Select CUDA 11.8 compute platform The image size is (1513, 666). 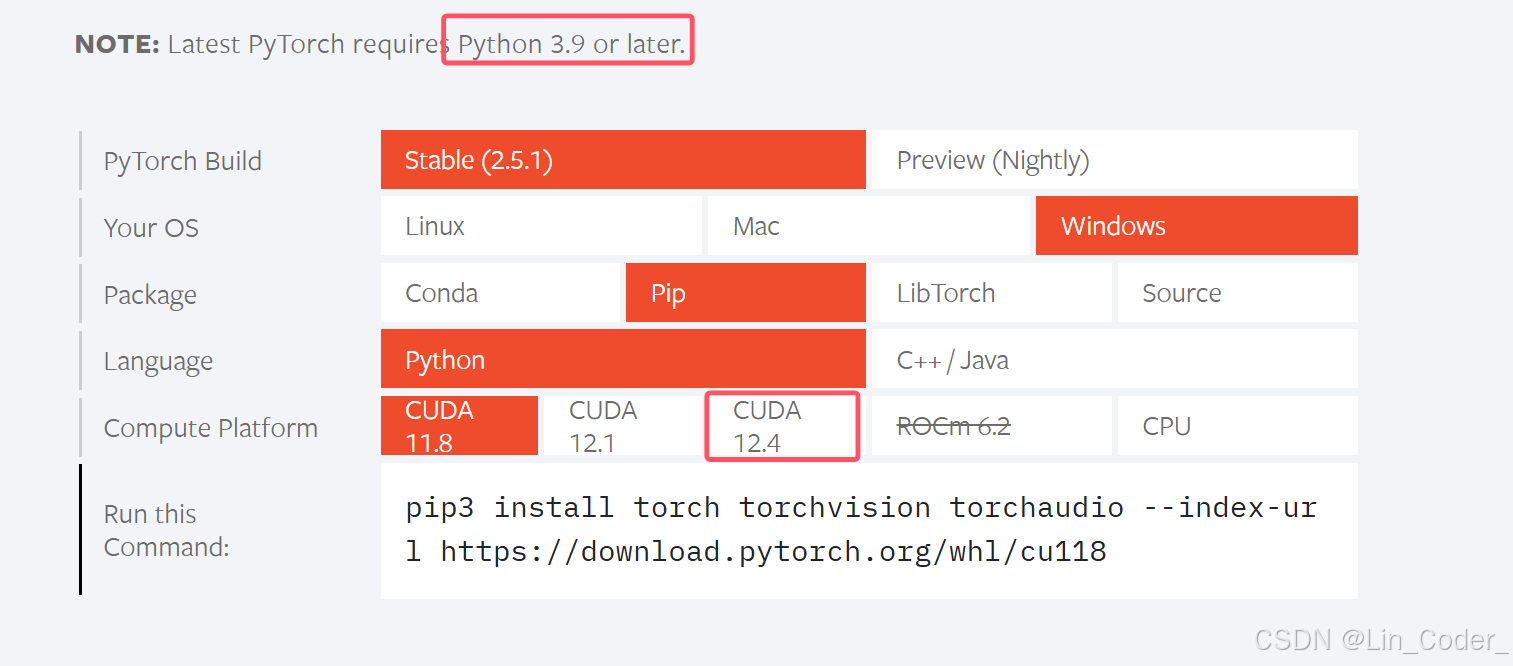(459, 426)
